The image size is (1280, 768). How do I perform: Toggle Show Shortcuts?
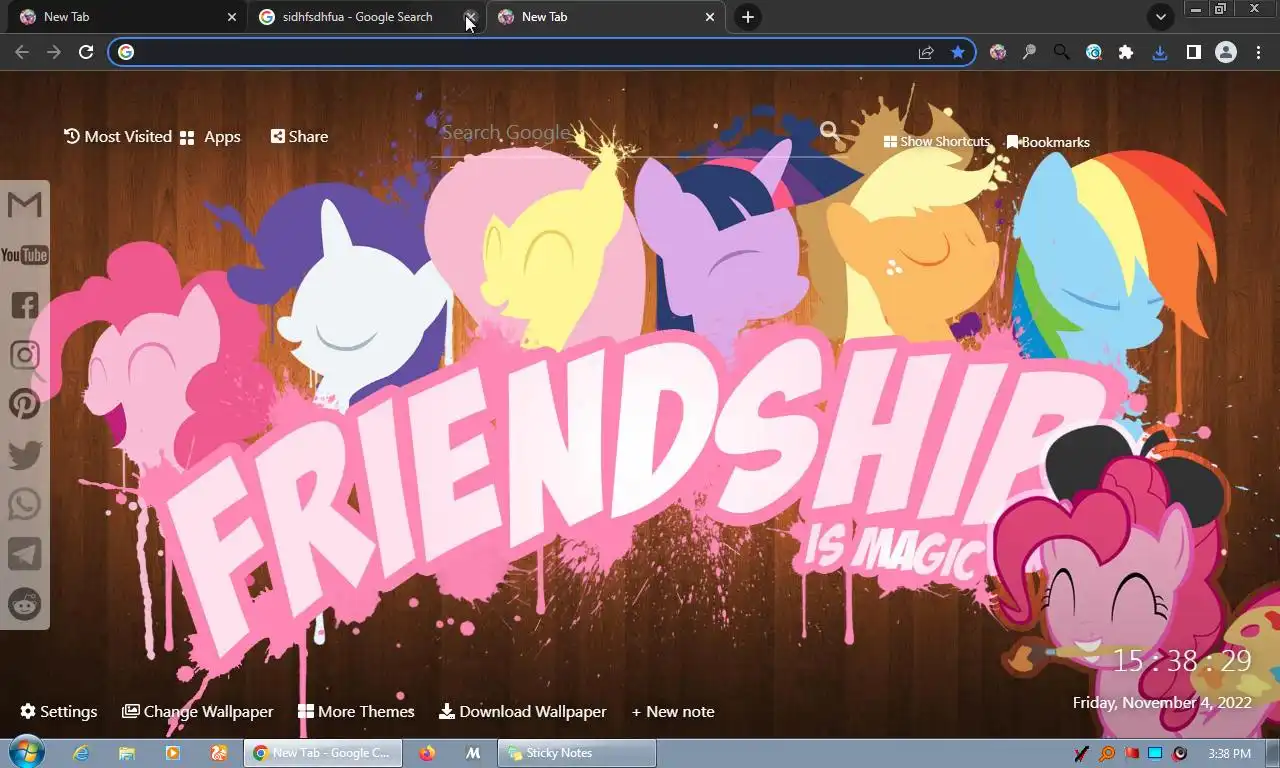point(937,142)
